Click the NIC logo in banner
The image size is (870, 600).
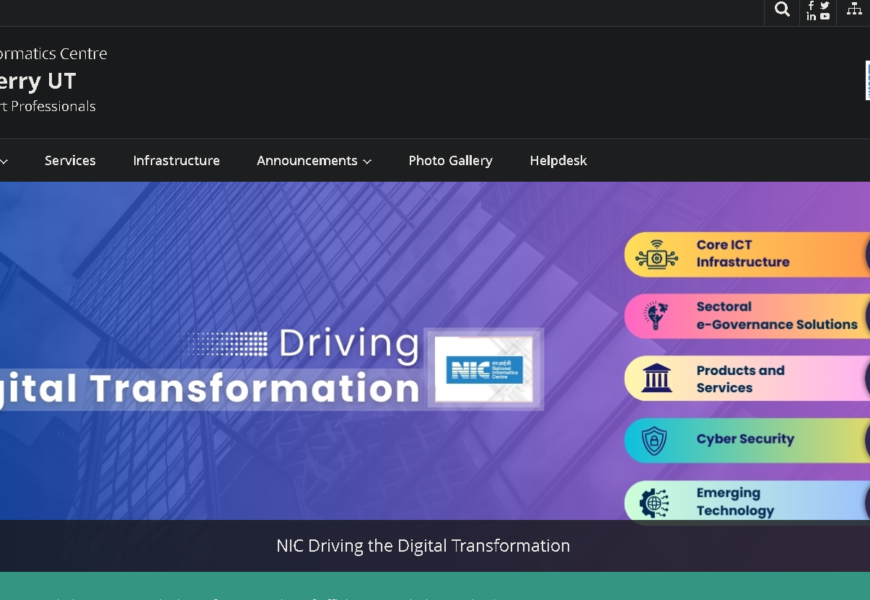(x=485, y=369)
